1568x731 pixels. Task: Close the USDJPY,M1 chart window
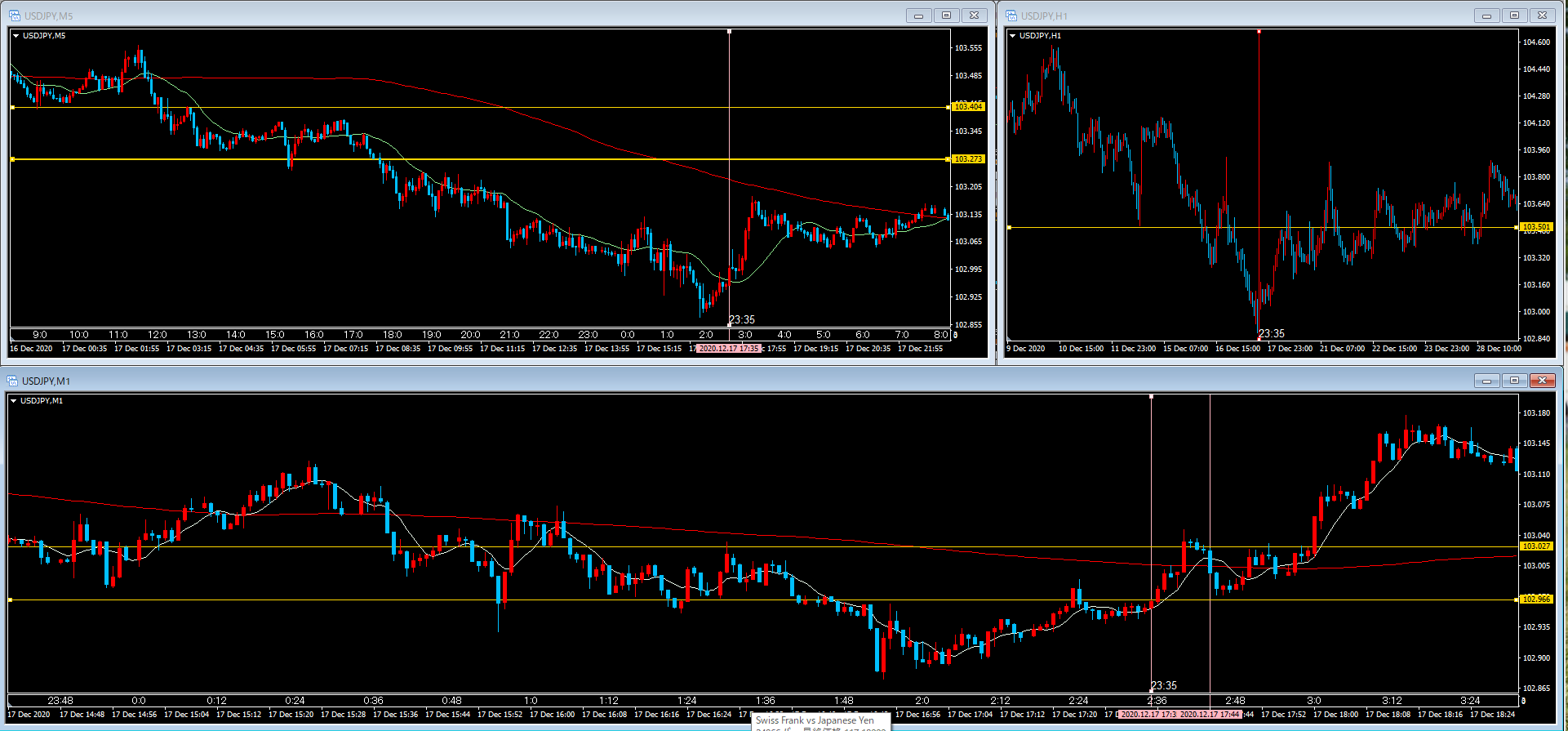(x=1542, y=381)
